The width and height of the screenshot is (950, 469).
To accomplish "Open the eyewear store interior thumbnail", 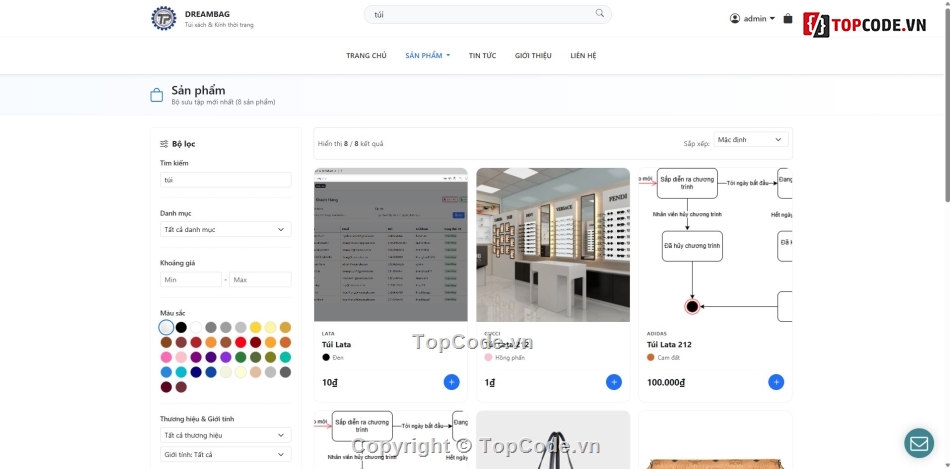I will click(553, 245).
